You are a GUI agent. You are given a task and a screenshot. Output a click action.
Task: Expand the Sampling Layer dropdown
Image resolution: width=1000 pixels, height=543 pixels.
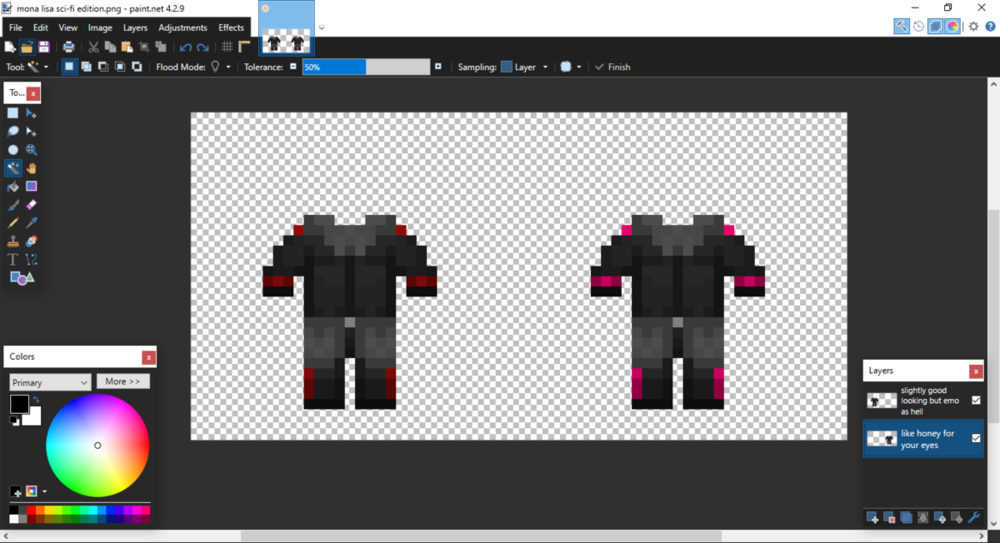click(x=526, y=67)
